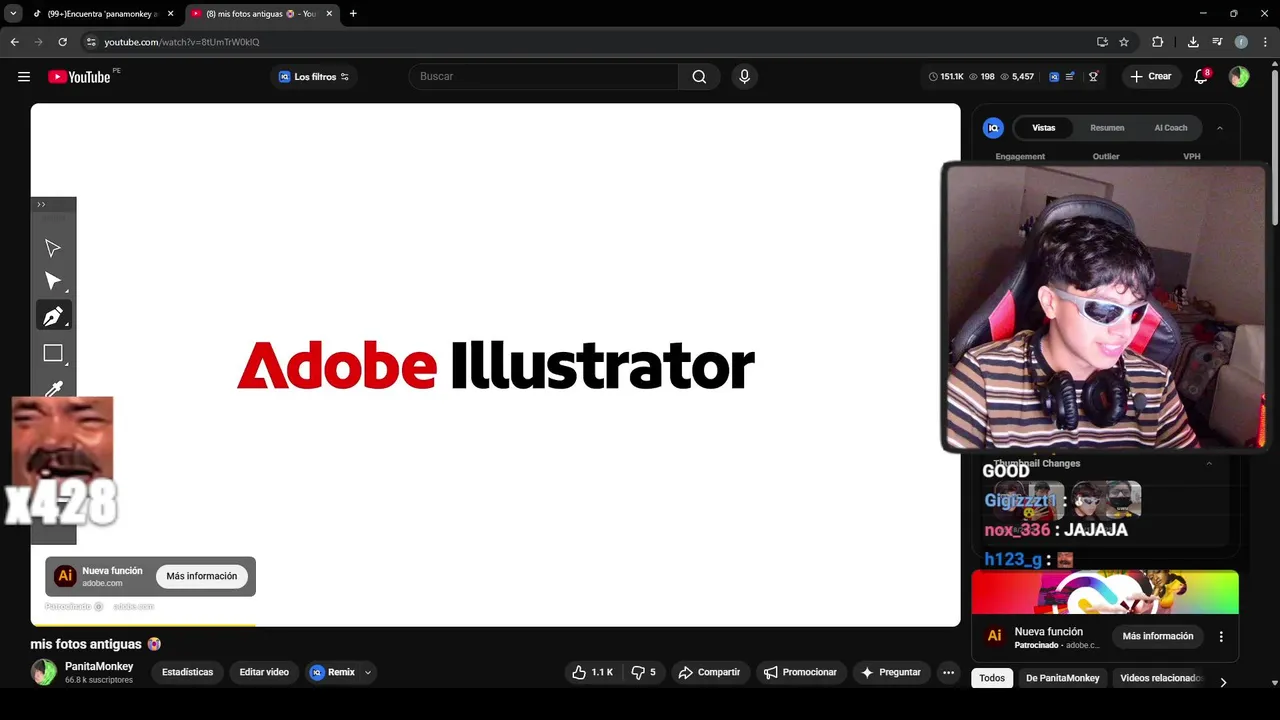Switch to the AI Coach tab
Image resolution: width=1280 pixels, height=720 pixels.
pyautogui.click(x=1171, y=128)
